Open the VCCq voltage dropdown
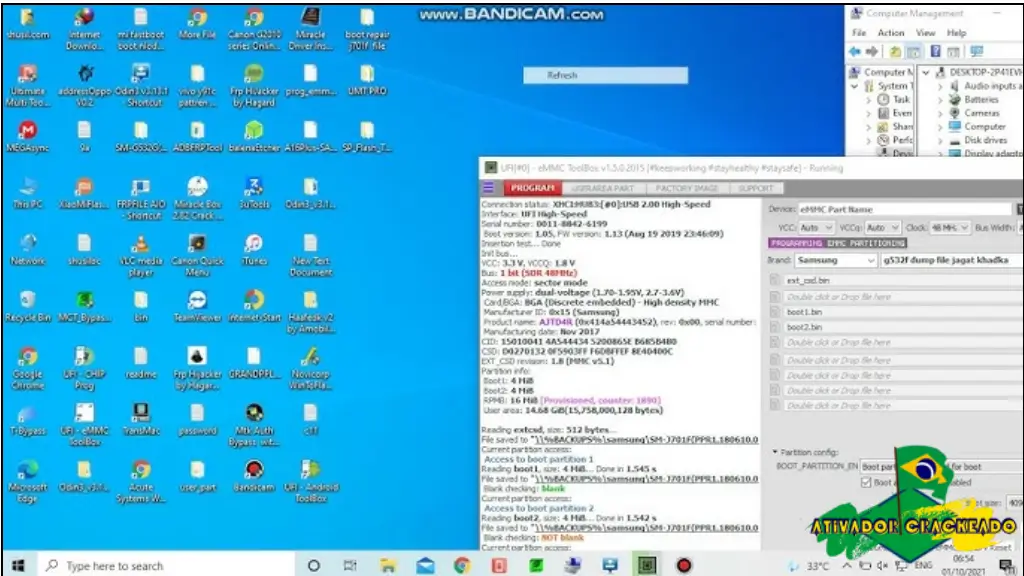The width and height of the screenshot is (1024, 576). click(x=882, y=227)
